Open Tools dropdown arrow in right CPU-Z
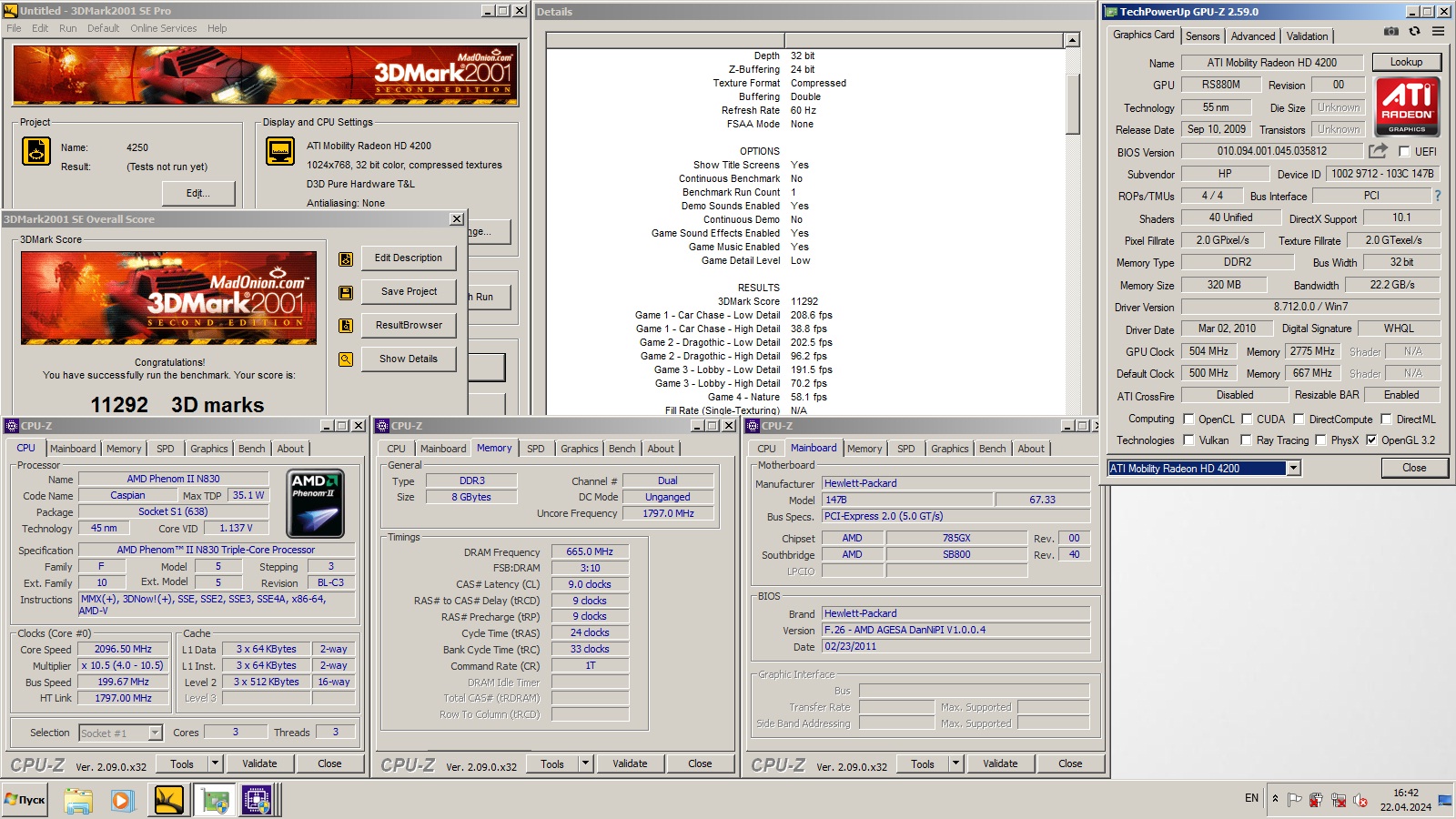This screenshot has height=819, width=1456. 955,763
